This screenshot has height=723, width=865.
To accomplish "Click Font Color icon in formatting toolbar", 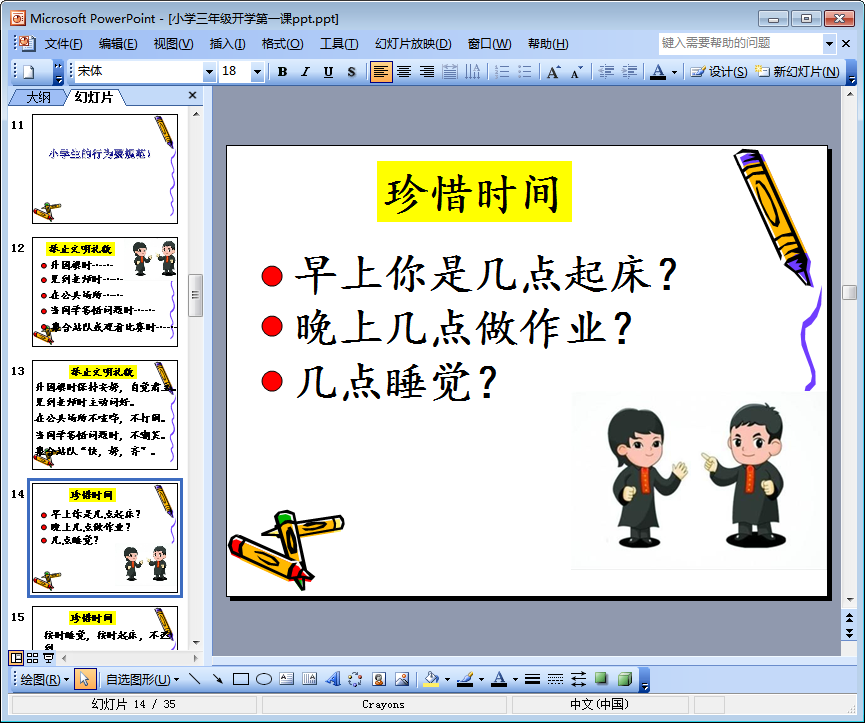I will [x=658, y=72].
